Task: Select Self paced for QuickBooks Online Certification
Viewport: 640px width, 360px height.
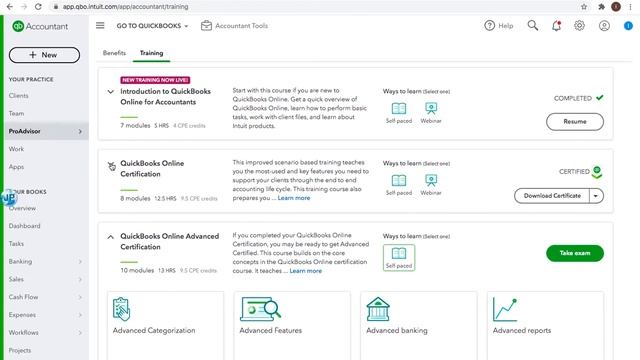Action: pyautogui.click(x=399, y=184)
